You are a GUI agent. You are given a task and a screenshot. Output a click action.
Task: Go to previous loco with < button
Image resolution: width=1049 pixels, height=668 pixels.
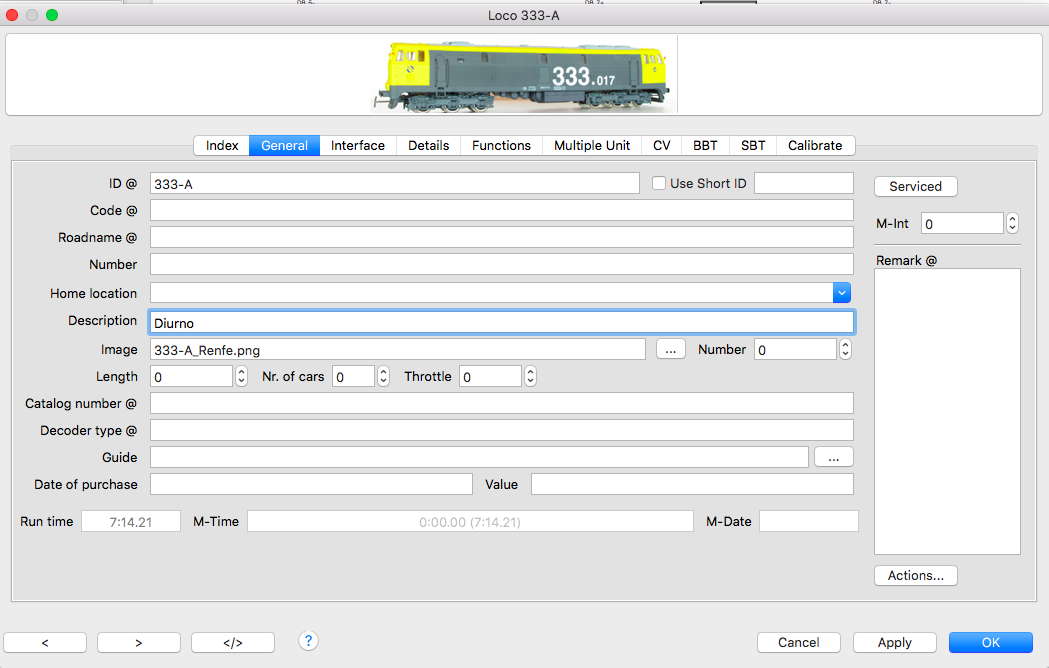[45, 643]
